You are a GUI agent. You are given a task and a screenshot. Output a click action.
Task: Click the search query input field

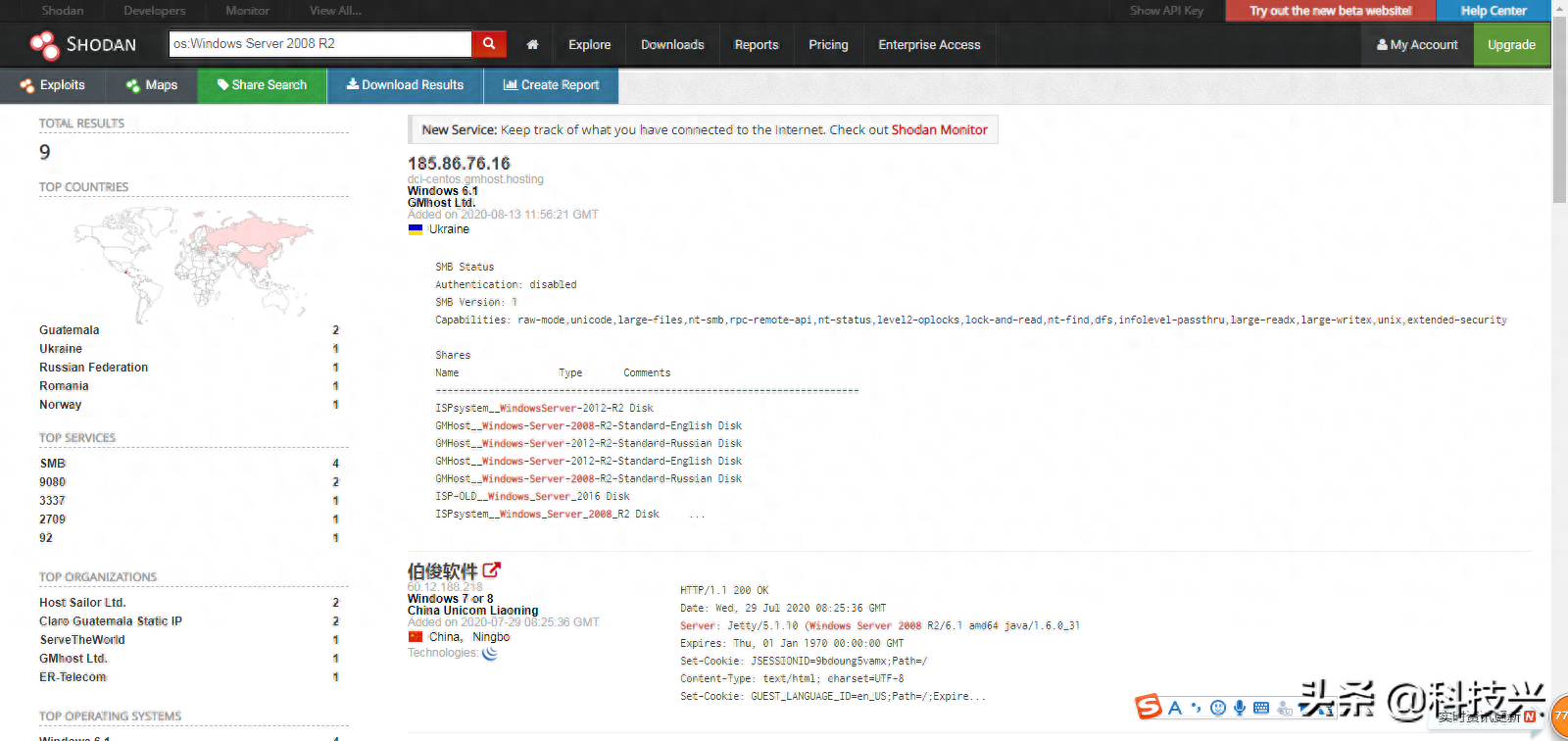[x=320, y=44]
